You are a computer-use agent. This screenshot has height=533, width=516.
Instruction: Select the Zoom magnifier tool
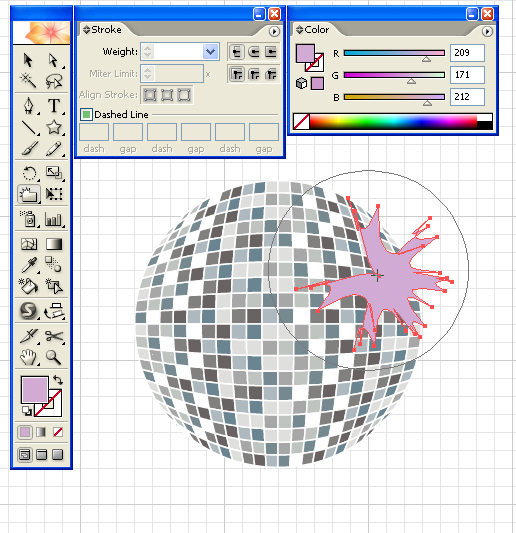tap(53, 357)
